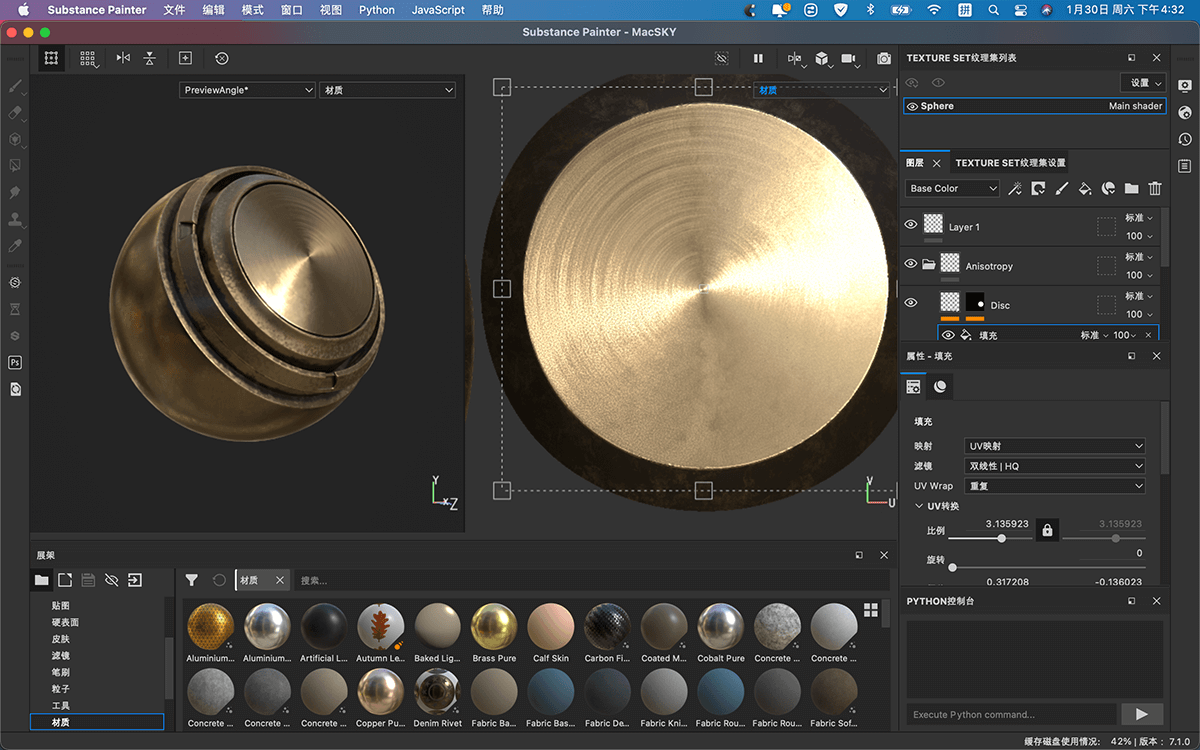Open the History panel icon
Screen dimensions: 1200x750
pyautogui.click(x=1185, y=139)
